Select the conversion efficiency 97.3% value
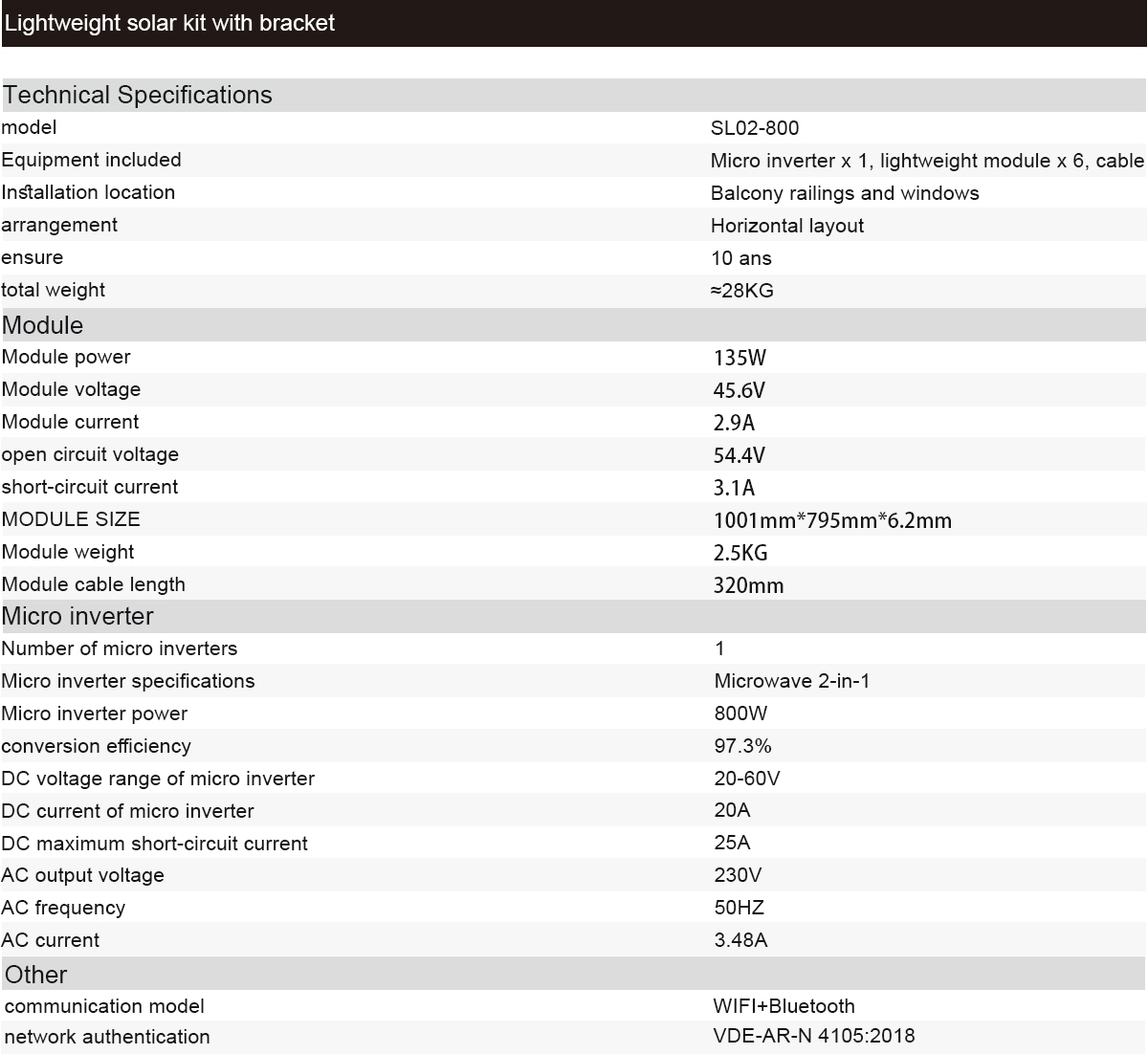Screen dimensions: 1148x1054 tap(742, 746)
